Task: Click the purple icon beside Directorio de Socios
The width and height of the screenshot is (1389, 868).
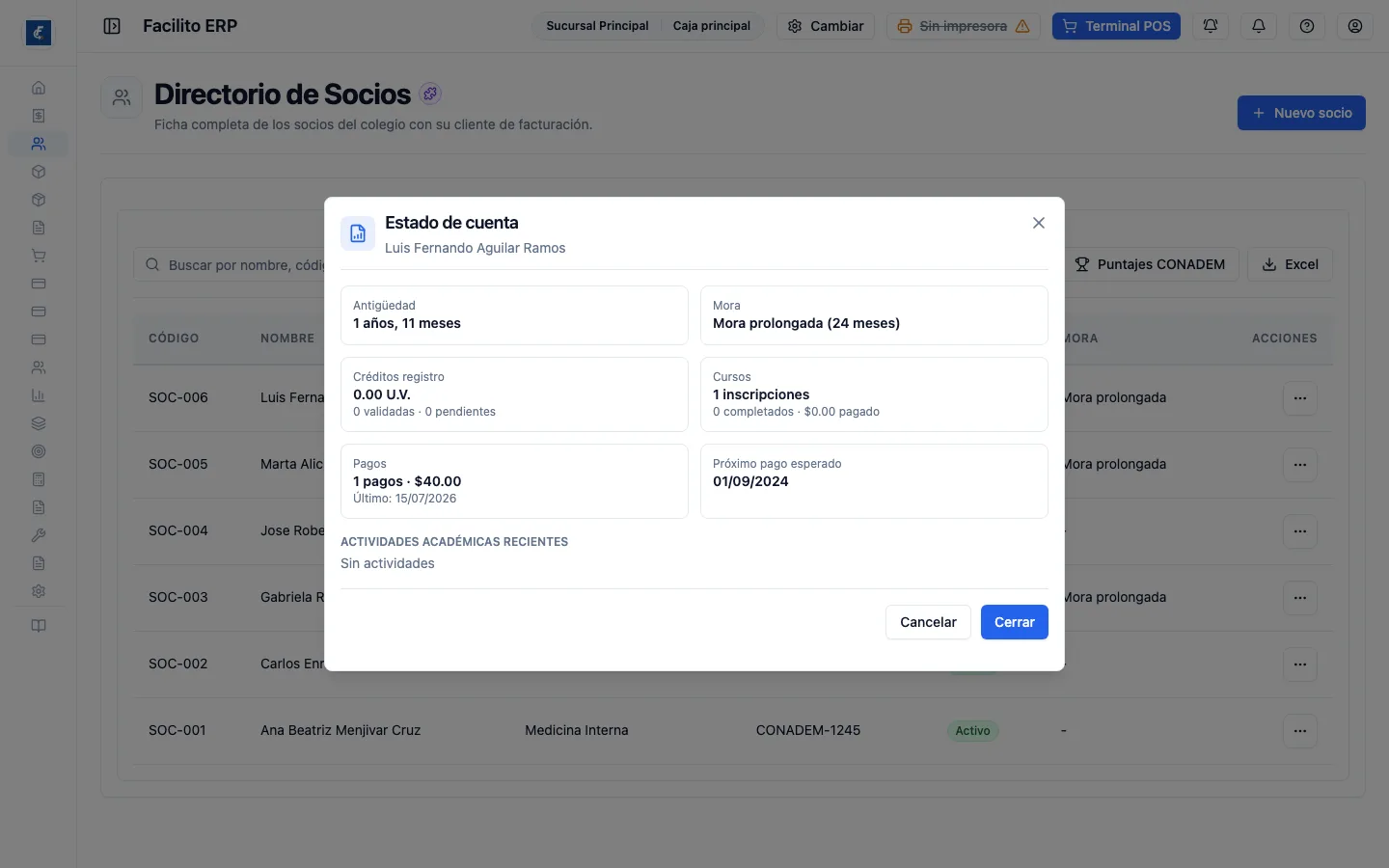Action: 431,94
